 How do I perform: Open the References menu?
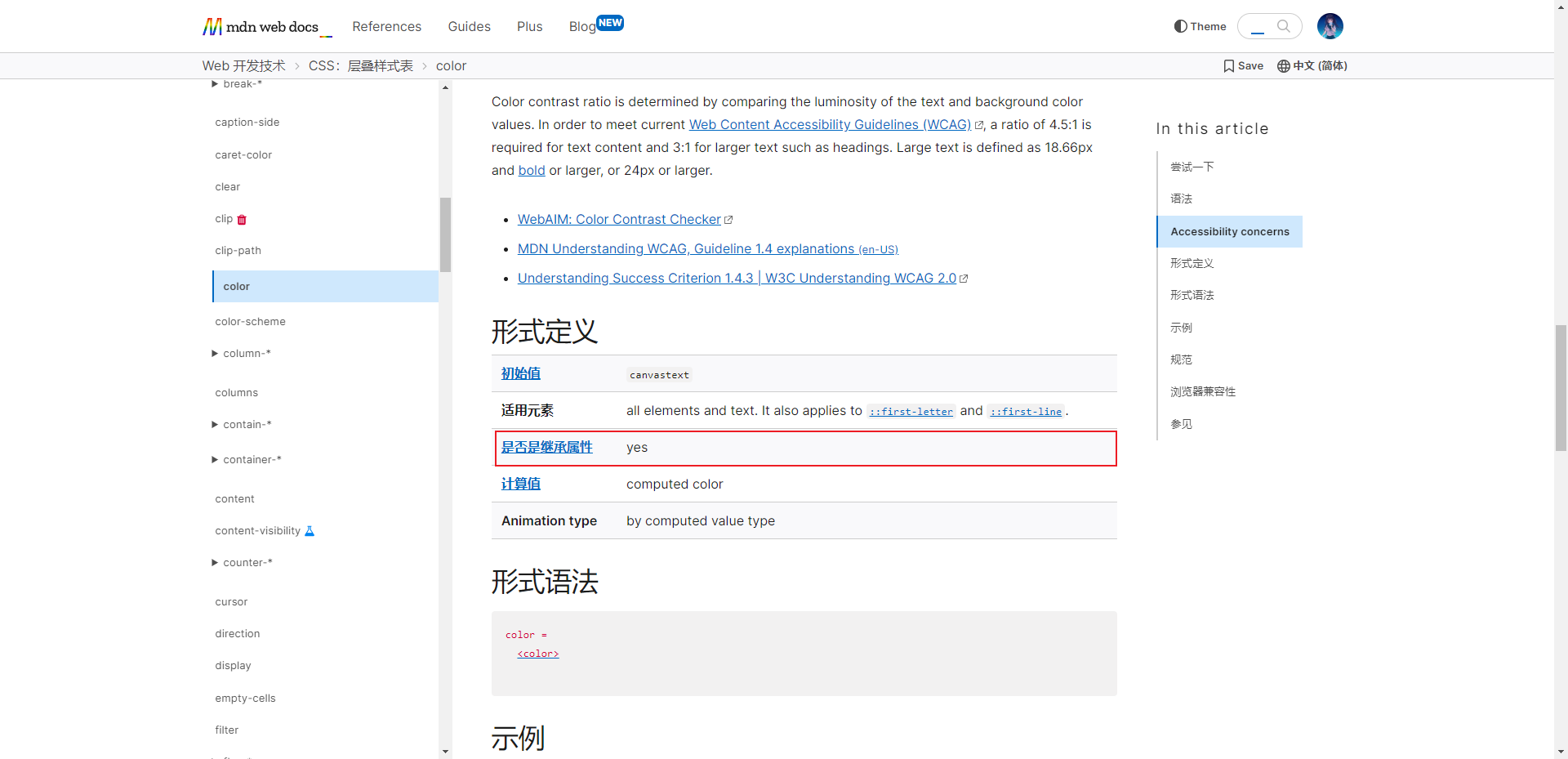(386, 26)
